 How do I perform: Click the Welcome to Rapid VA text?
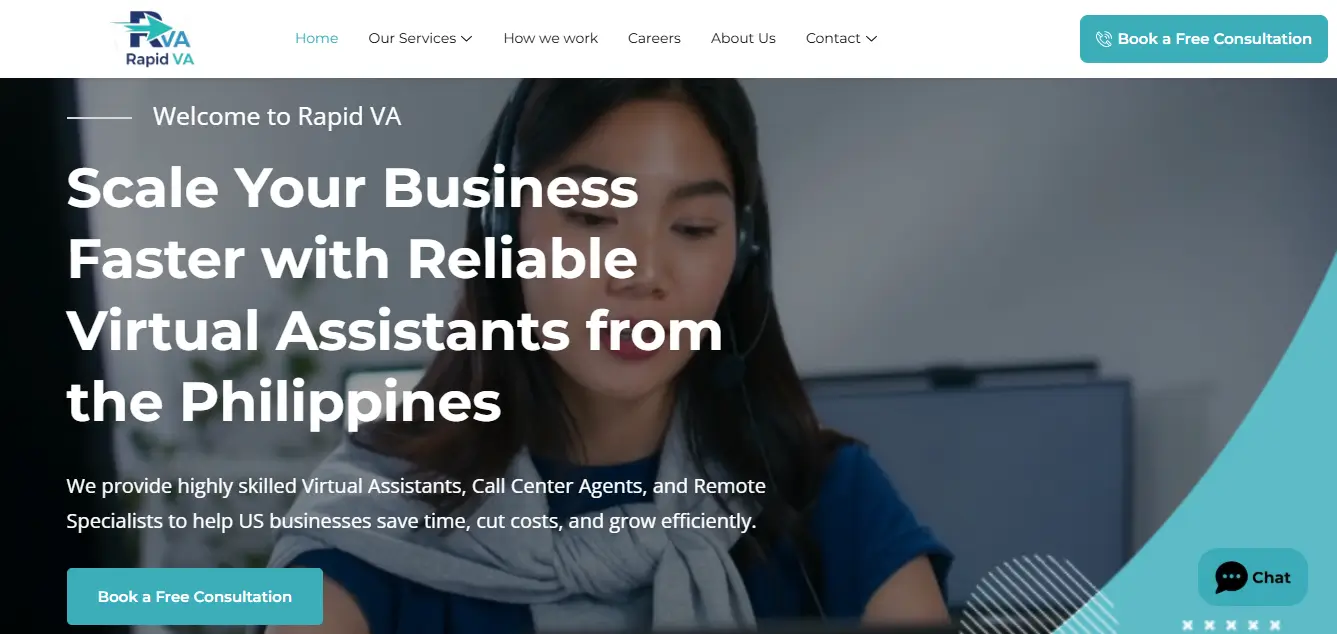click(x=277, y=117)
